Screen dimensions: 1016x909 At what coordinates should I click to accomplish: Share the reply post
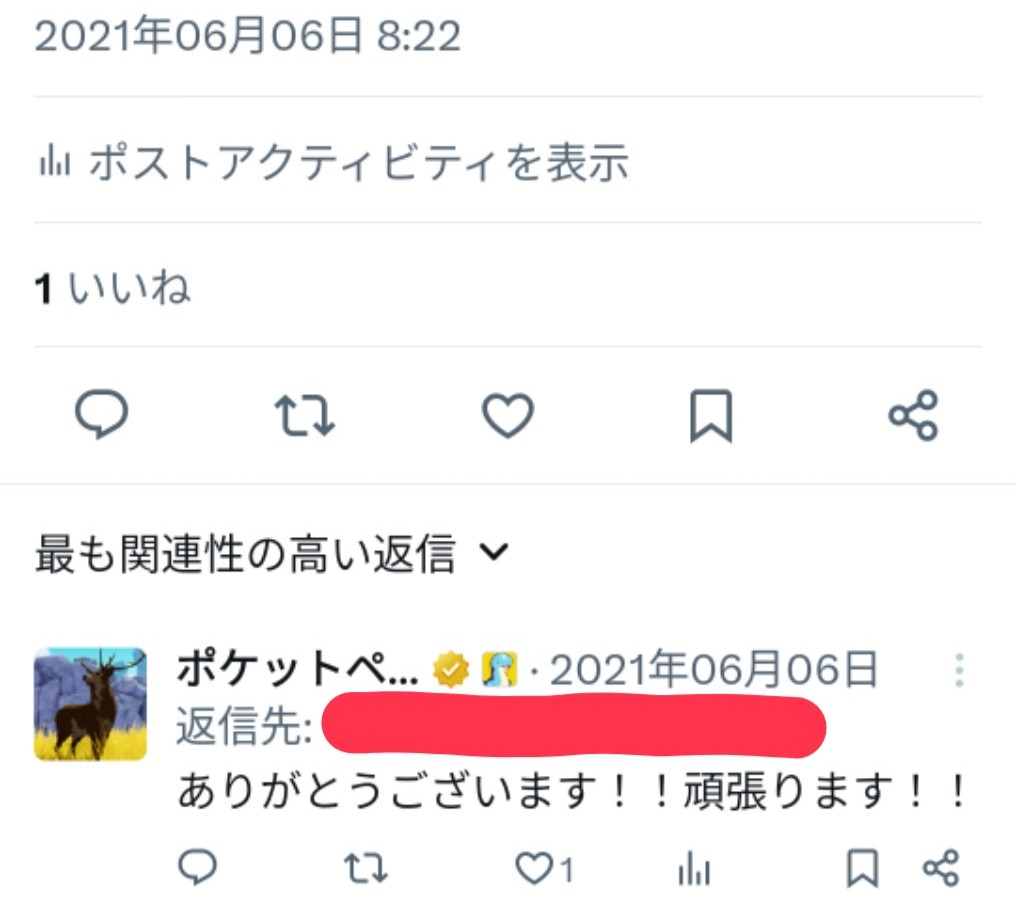[x=941, y=868]
